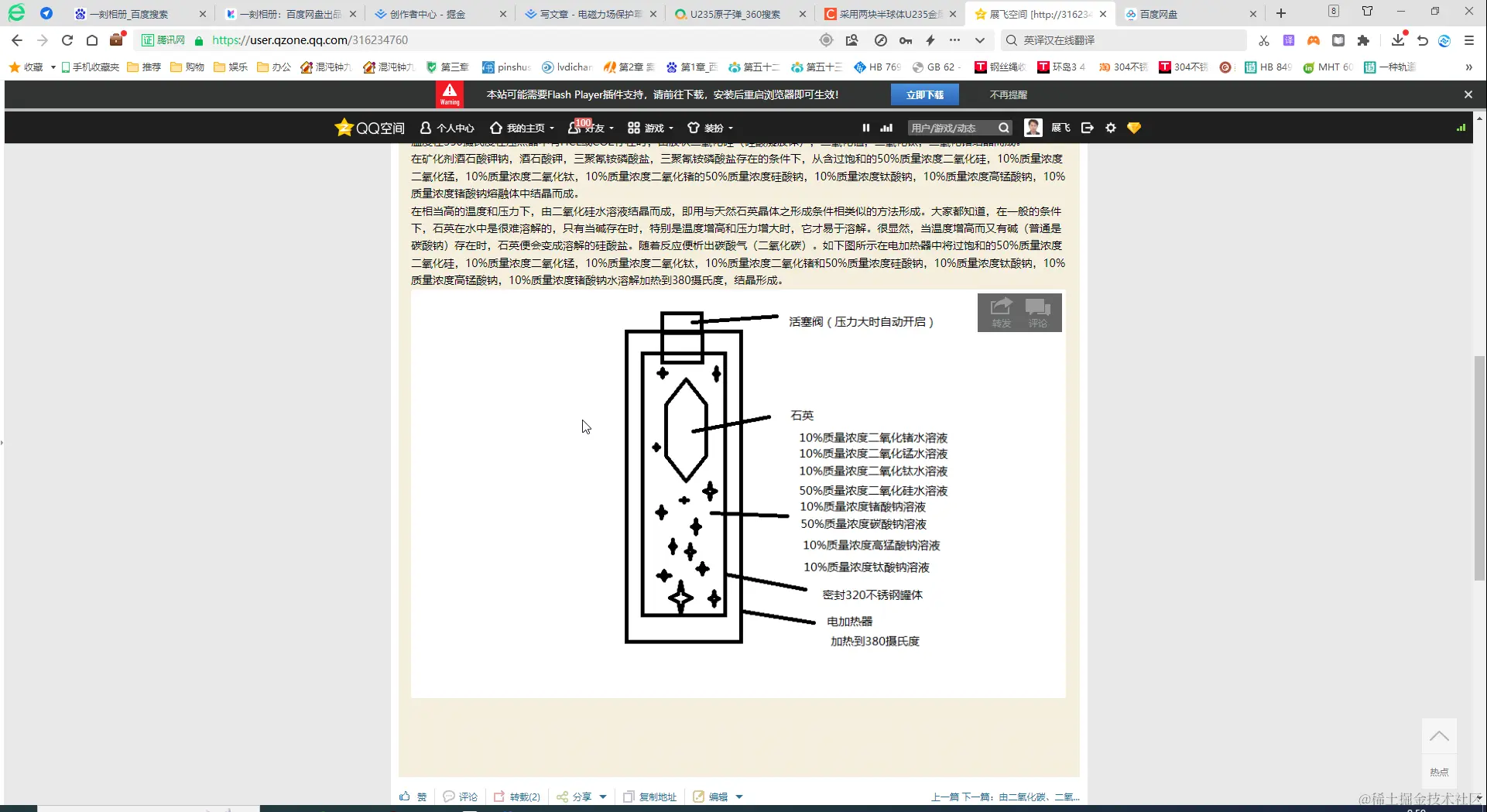1487x812 pixels.
Task: Open the 分享 dropdown arrow
Action: [x=605, y=797]
